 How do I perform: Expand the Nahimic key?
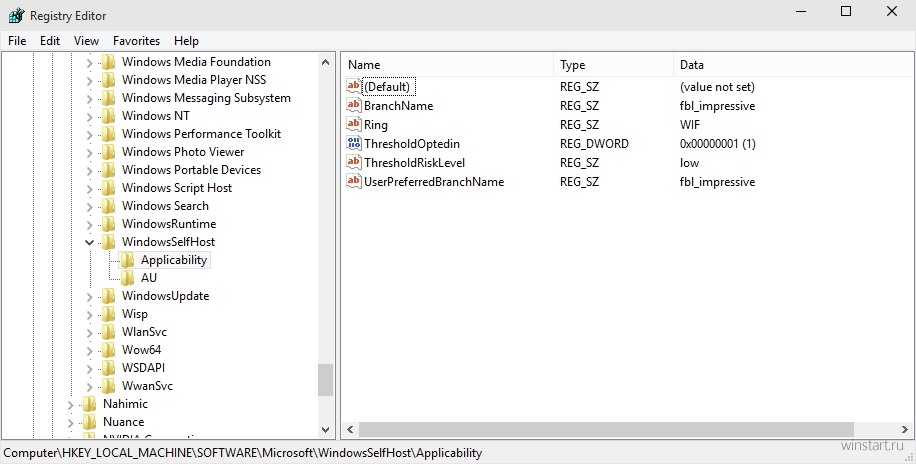coord(71,404)
